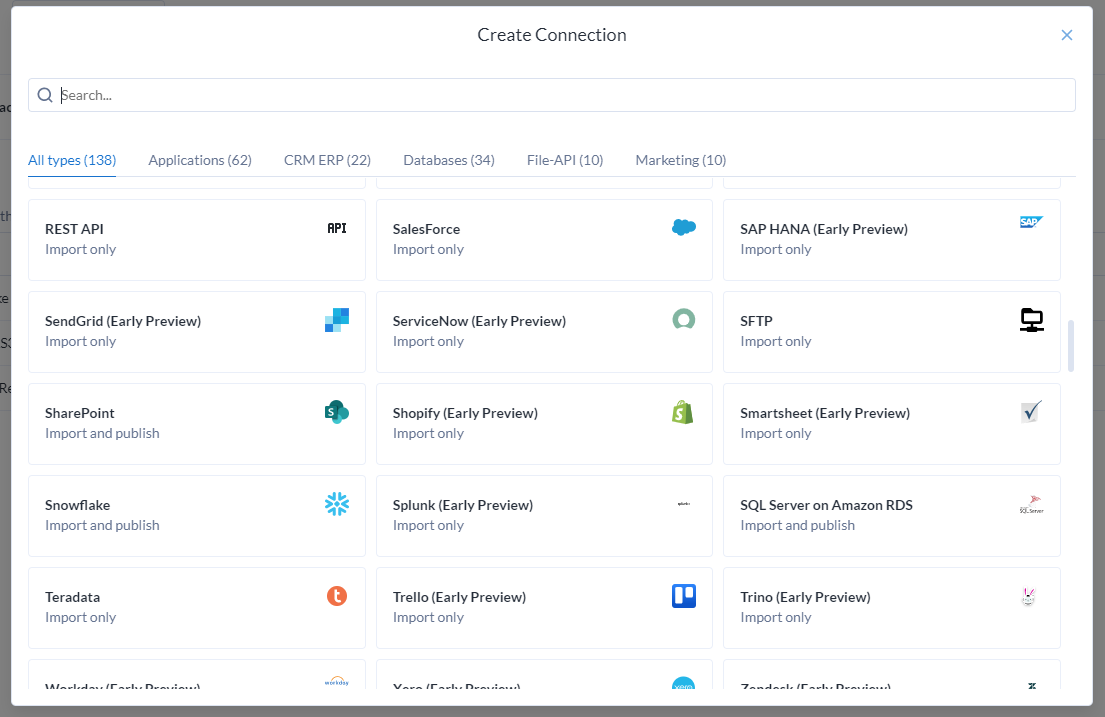Click the connector list scrollbar
The image size is (1105, 717).
coord(1072,345)
